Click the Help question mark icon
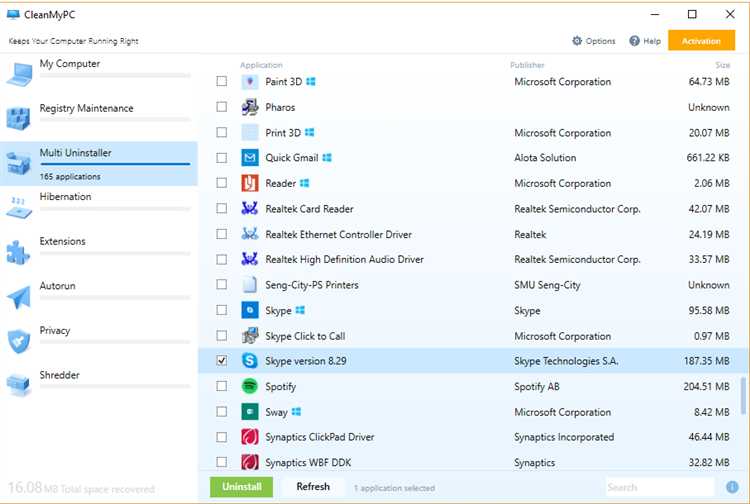750x504 pixels. pos(634,41)
